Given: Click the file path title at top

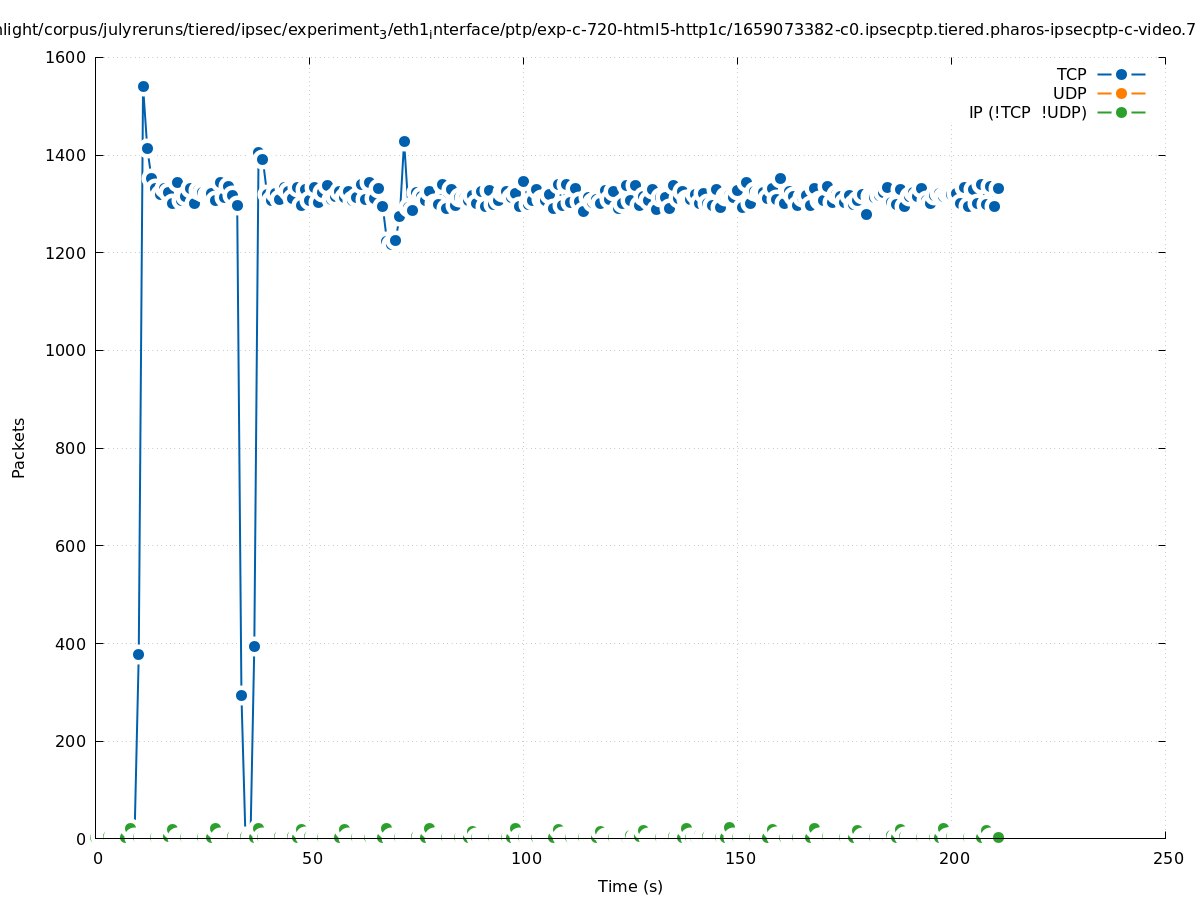Looking at the screenshot, I should 598,30.
